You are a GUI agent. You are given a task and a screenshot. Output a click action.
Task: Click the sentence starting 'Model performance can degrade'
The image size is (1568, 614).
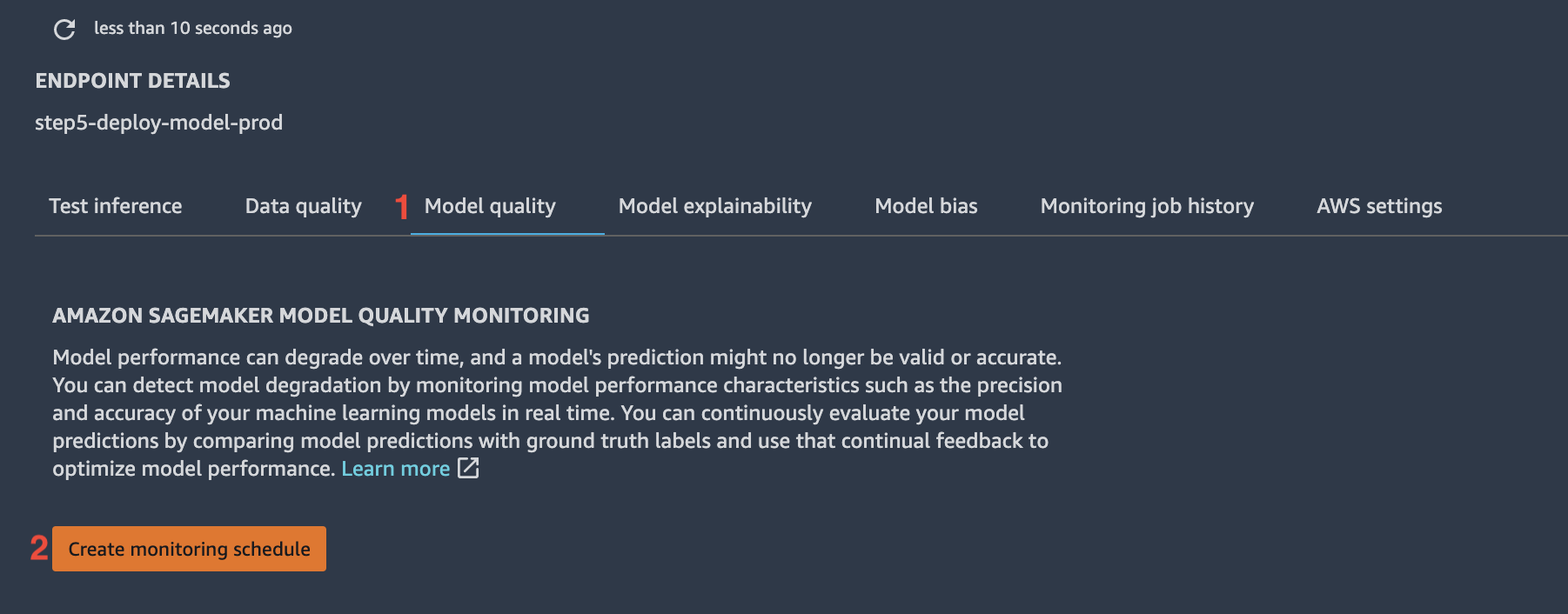557,357
